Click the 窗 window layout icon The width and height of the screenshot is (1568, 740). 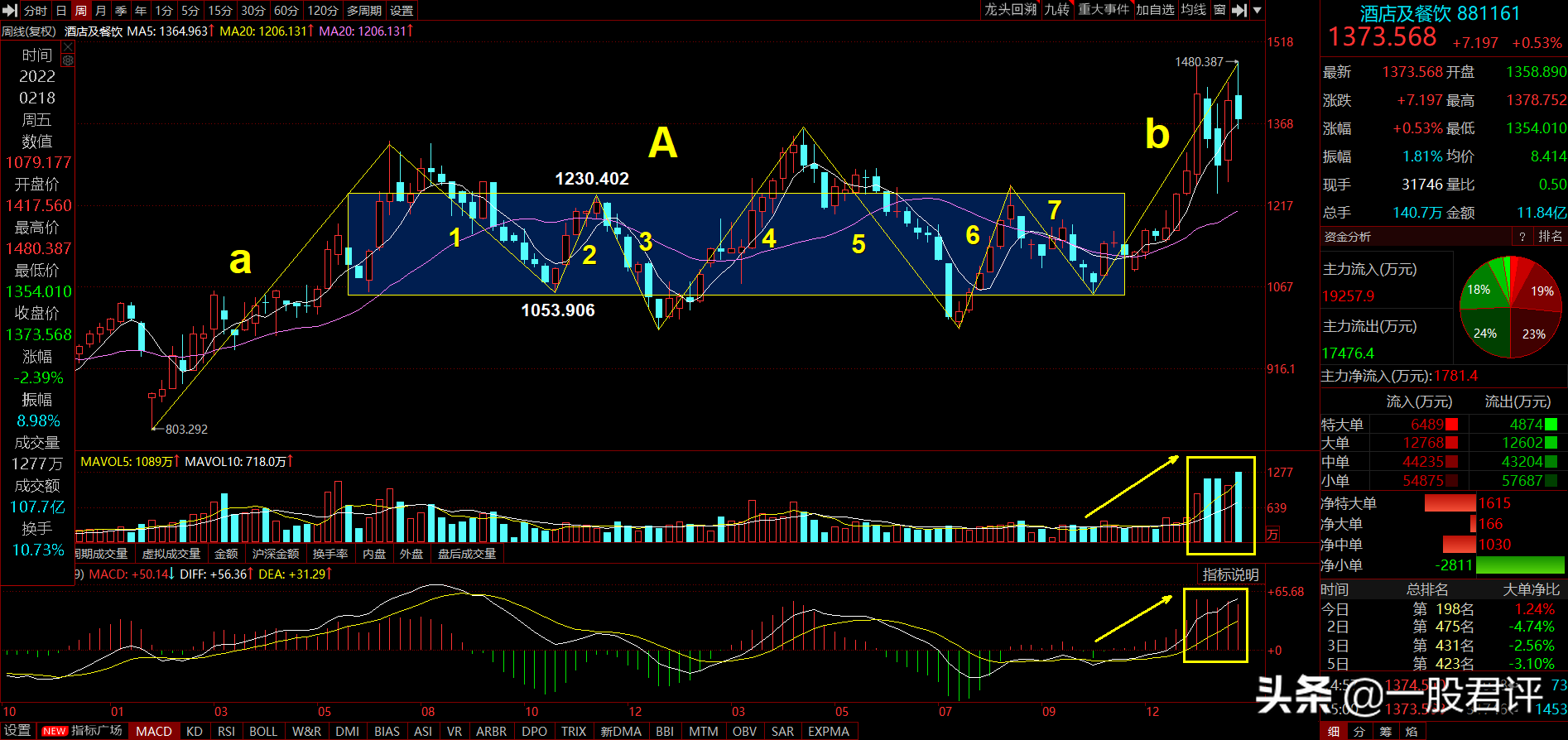pyautogui.click(x=1219, y=10)
